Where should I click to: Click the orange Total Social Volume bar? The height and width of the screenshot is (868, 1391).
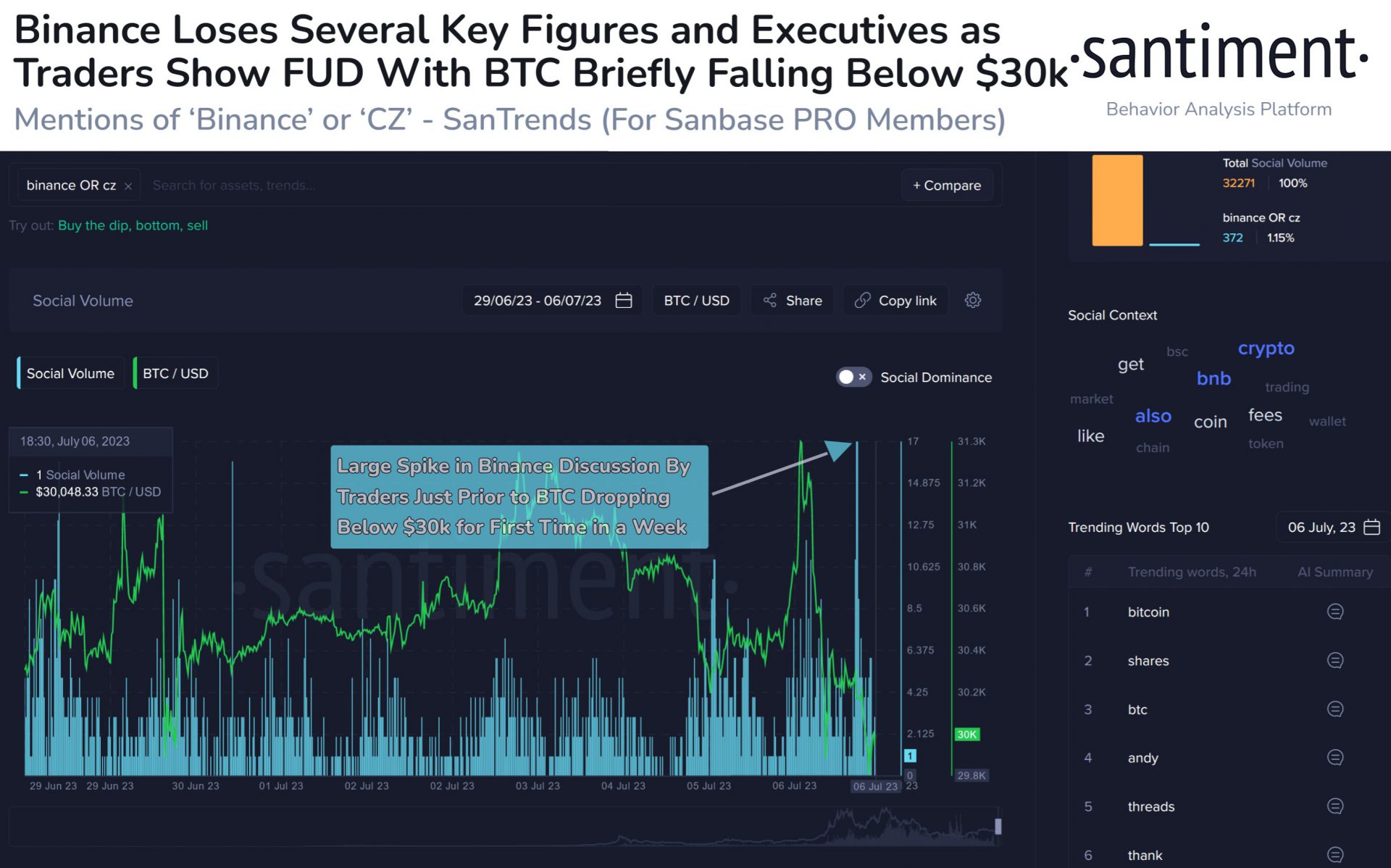click(1116, 201)
